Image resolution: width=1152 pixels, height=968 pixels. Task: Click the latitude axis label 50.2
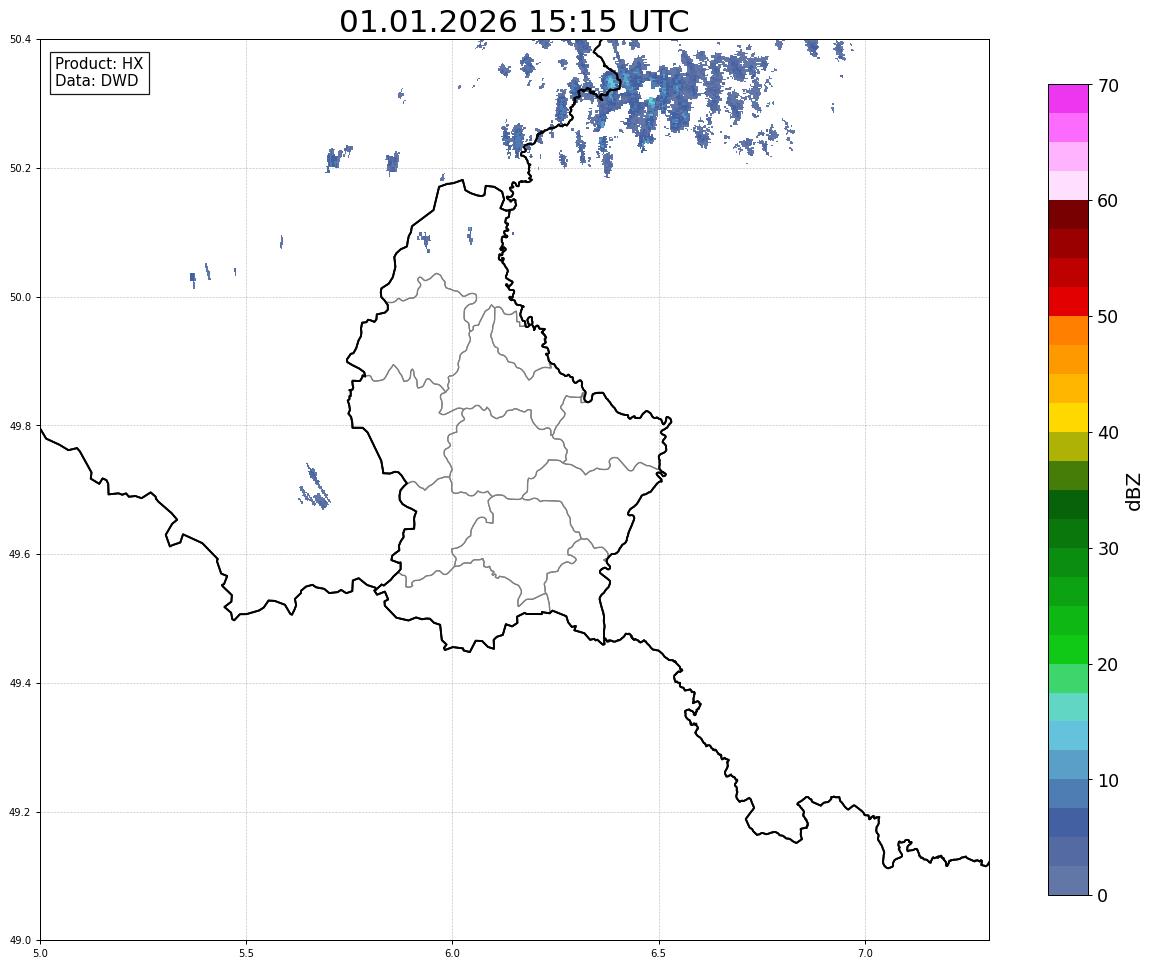[x=20, y=168]
